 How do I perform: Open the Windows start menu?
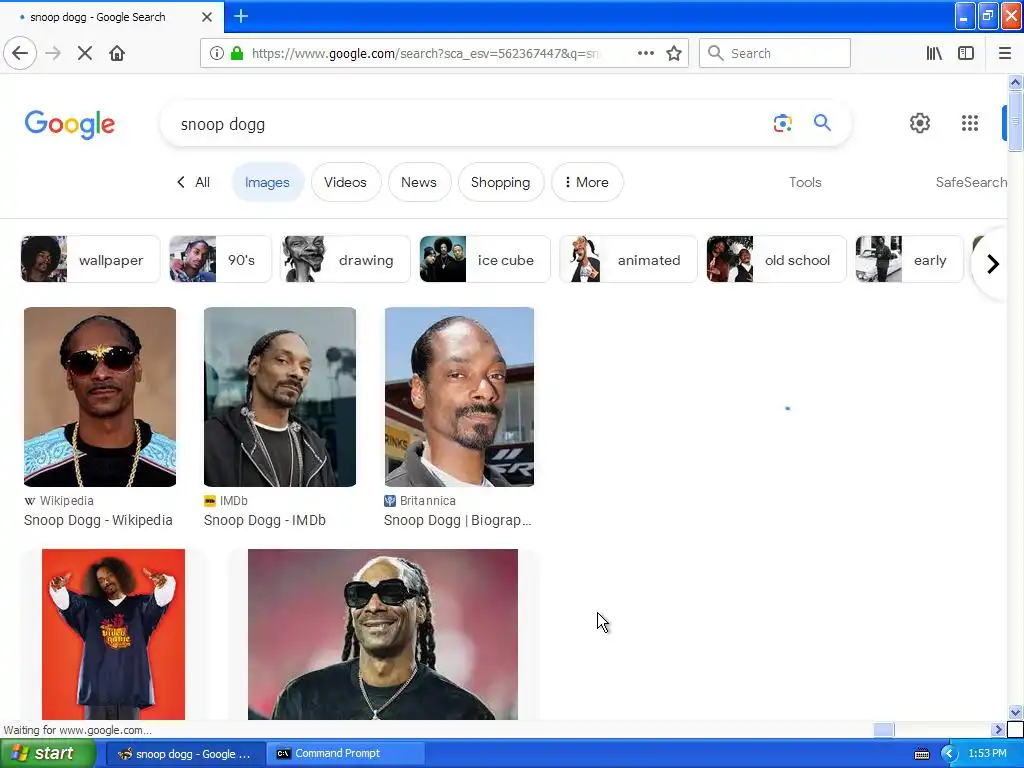48,753
